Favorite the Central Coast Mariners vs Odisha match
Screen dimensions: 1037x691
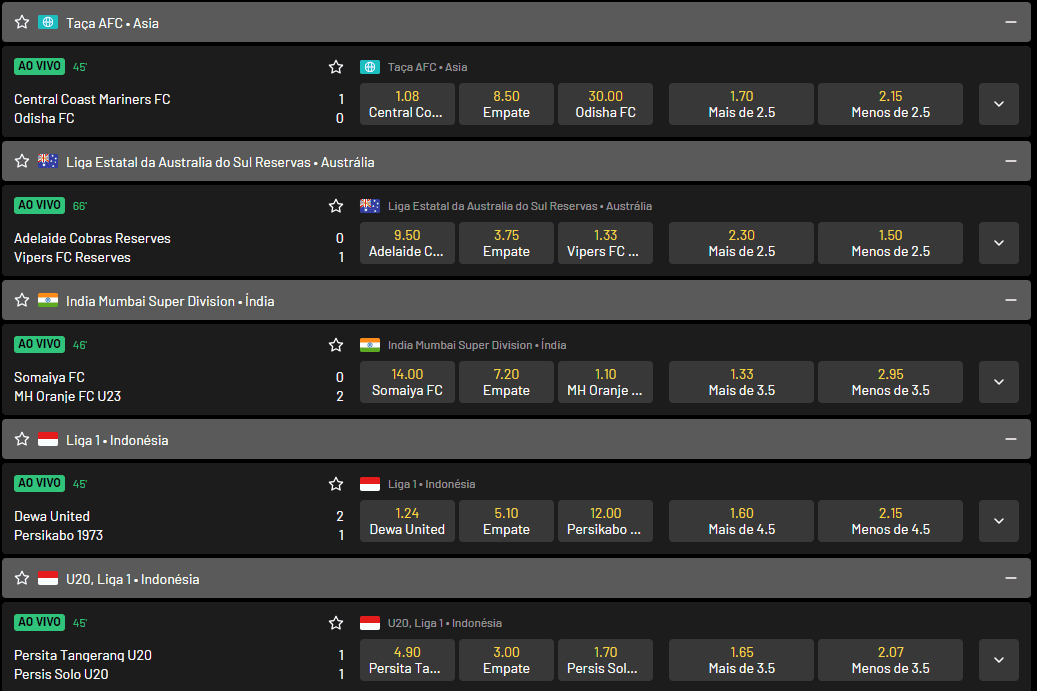(336, 67)
